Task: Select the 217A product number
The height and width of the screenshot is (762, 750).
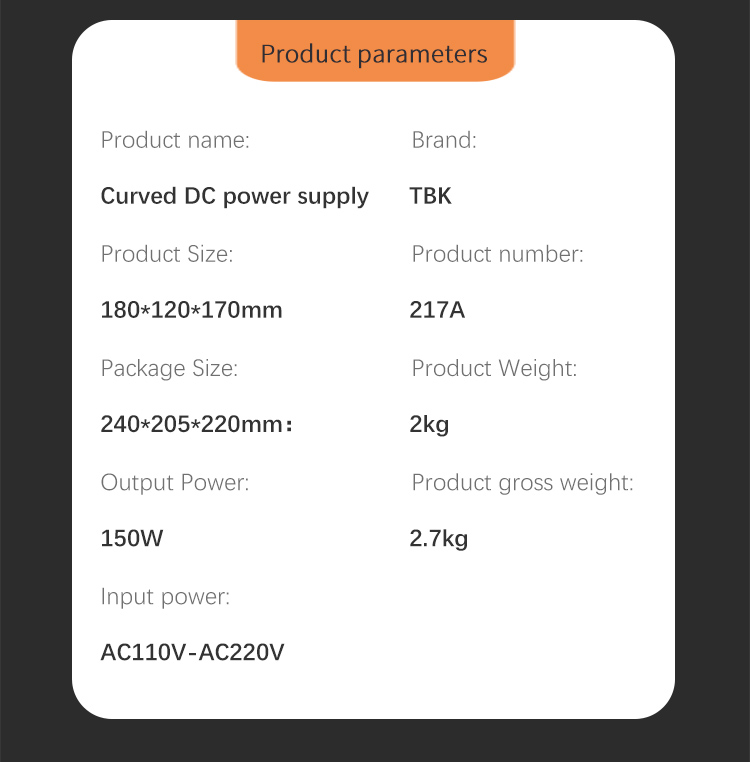Action: pos(437,310)
